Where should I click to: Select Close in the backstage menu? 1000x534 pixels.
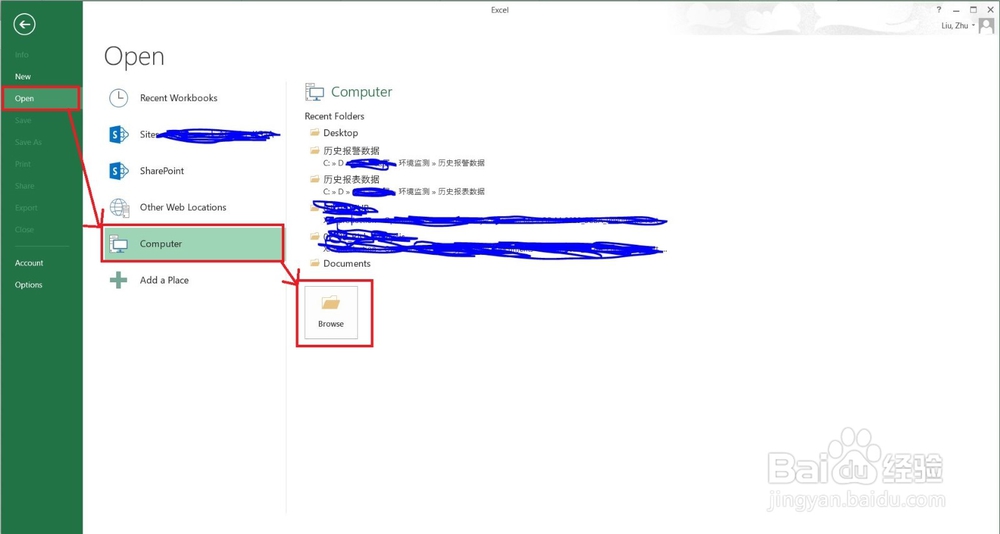pyautogui.click(x=24, y=230)
